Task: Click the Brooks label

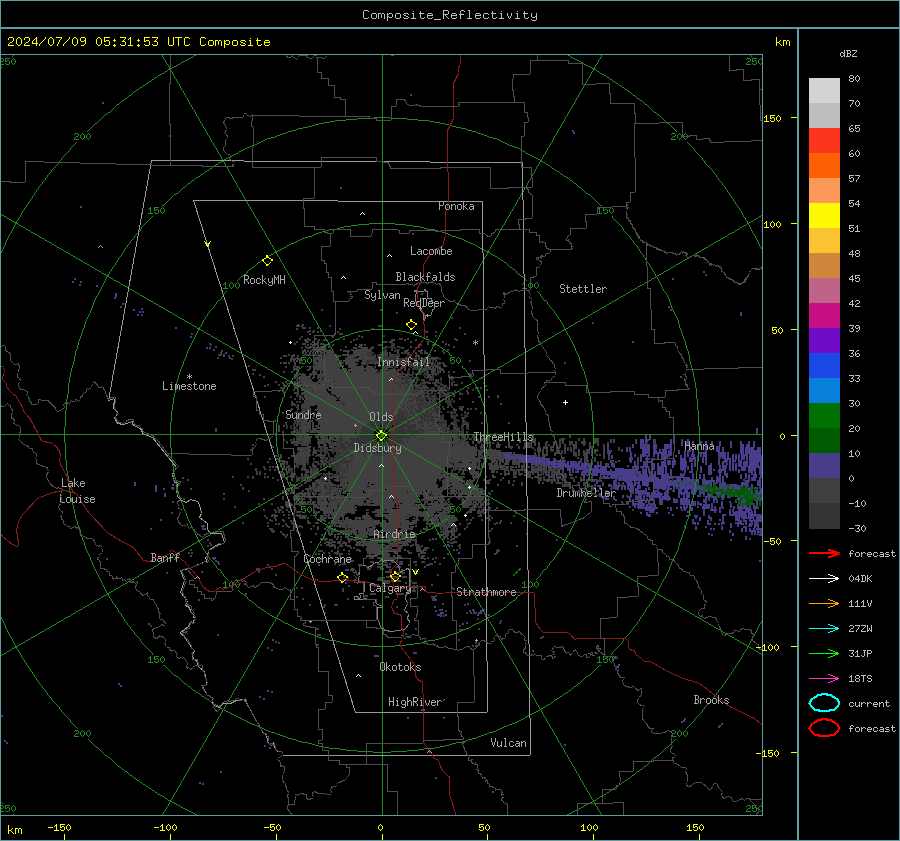Action: (711, 700)
